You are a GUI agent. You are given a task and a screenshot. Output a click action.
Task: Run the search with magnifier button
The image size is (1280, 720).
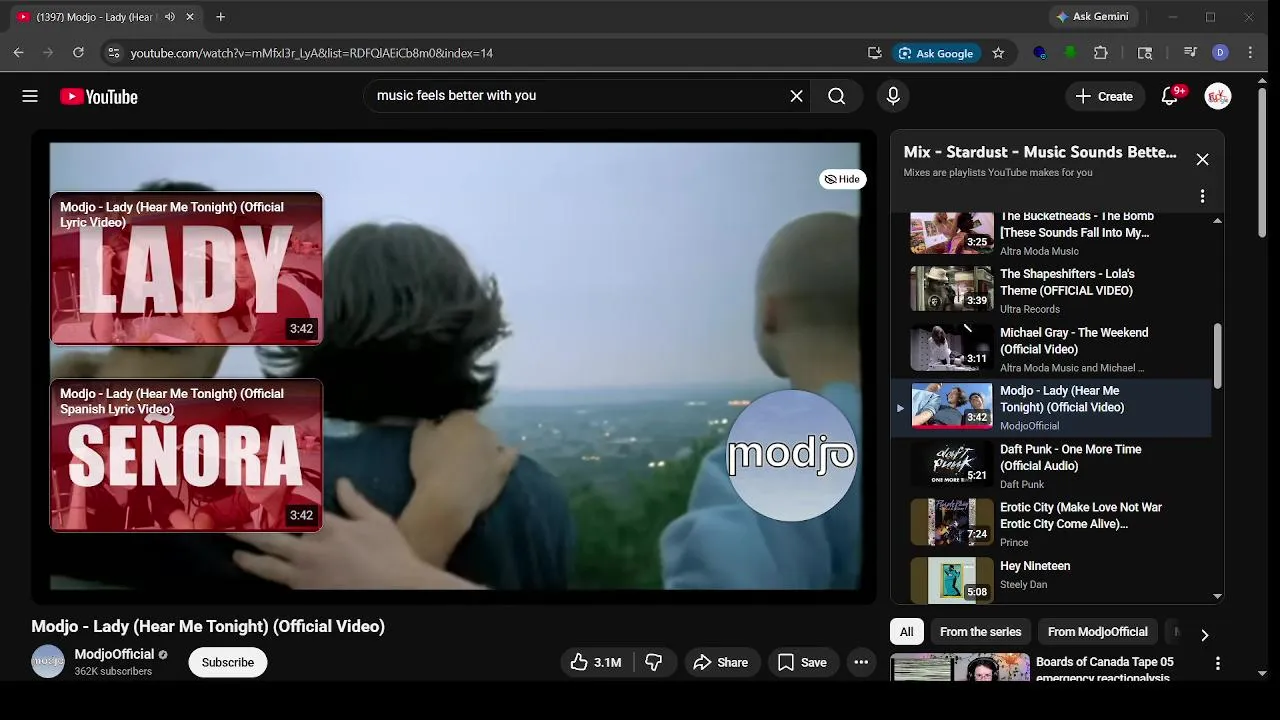pos(837,96)
